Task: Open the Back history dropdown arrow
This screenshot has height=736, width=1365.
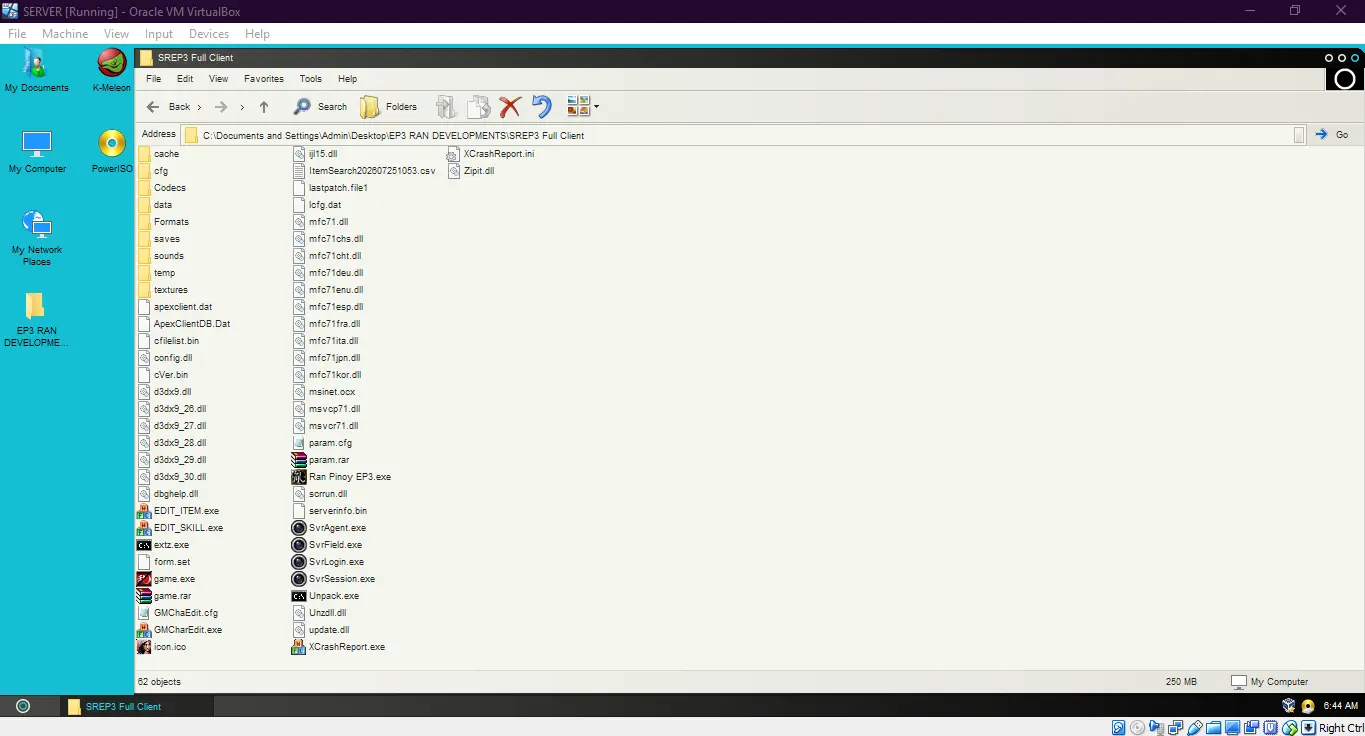Action: point(199,107)
